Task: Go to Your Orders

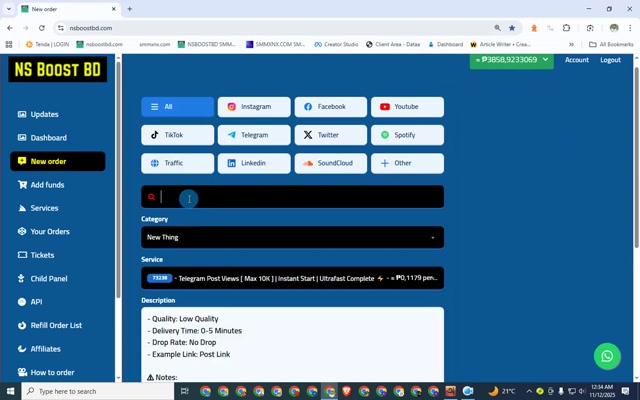Action: pos(44,232)
